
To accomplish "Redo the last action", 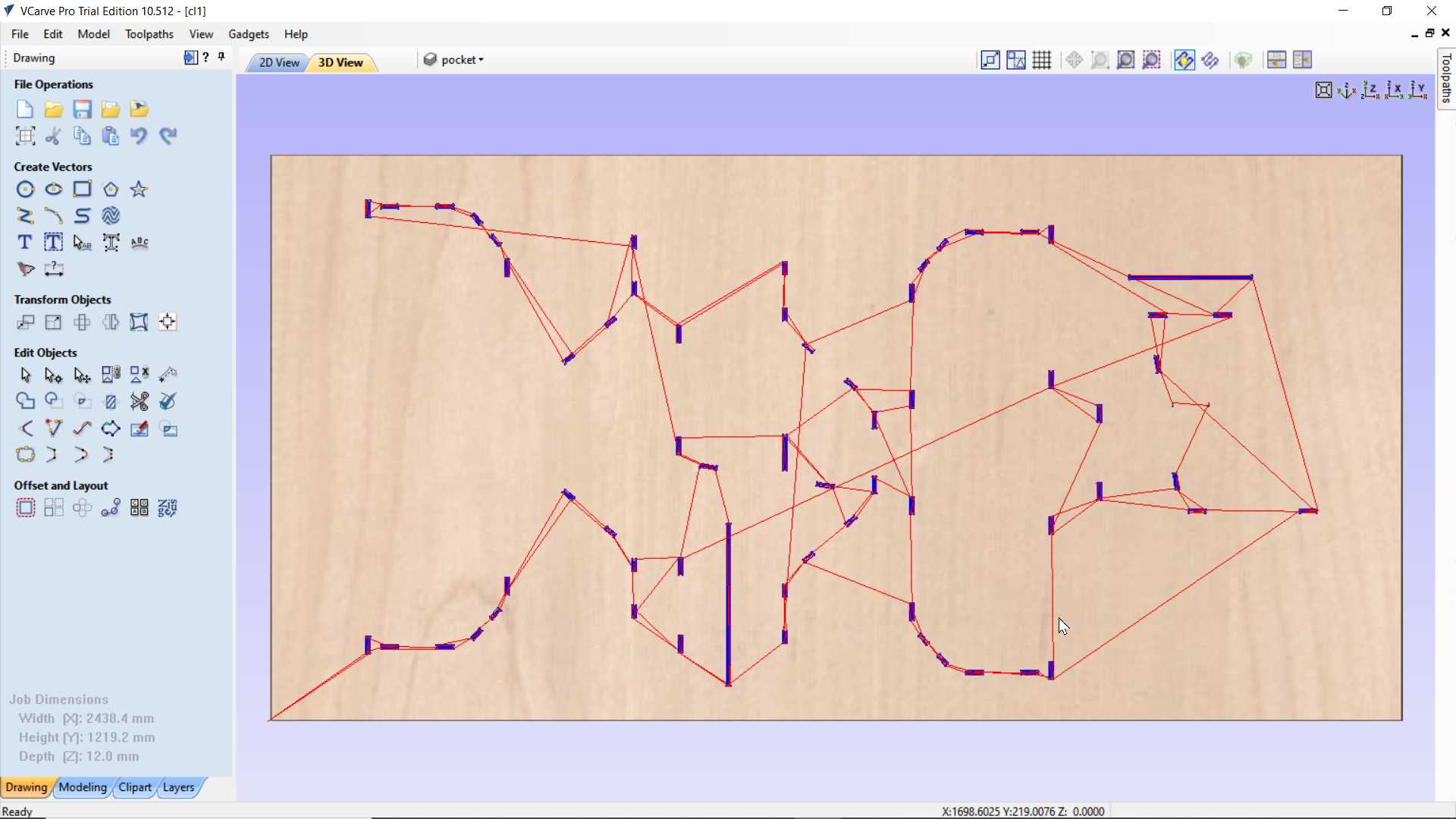I will pyautogui.click(x=168, y=136).
